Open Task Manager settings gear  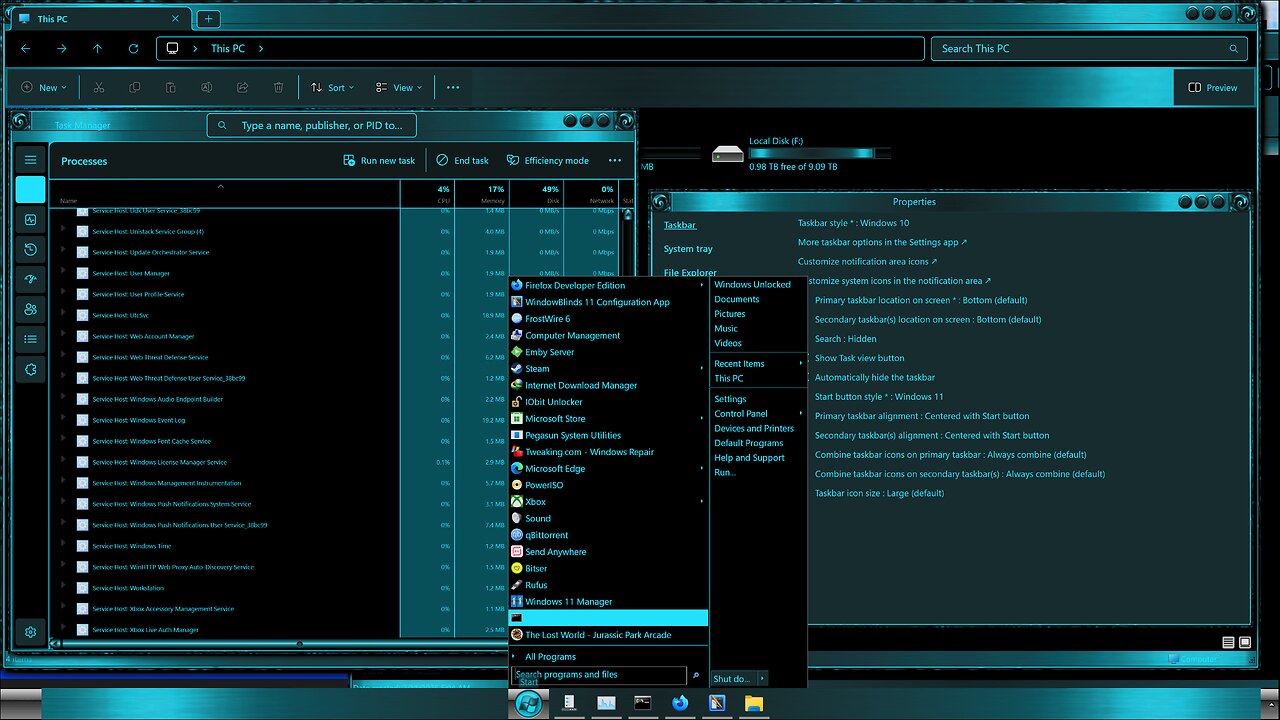31,632
